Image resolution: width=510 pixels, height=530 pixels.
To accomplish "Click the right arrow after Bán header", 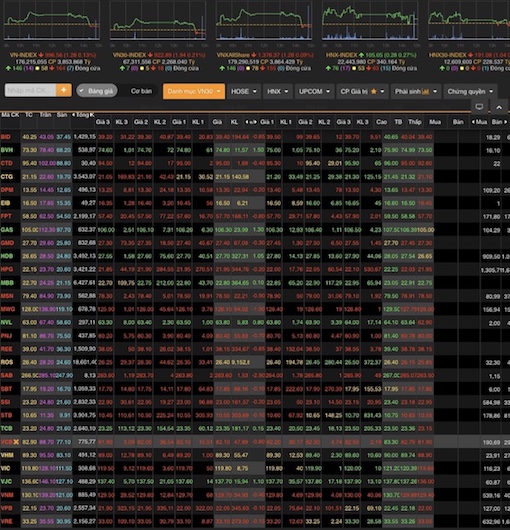I will 506,122.
